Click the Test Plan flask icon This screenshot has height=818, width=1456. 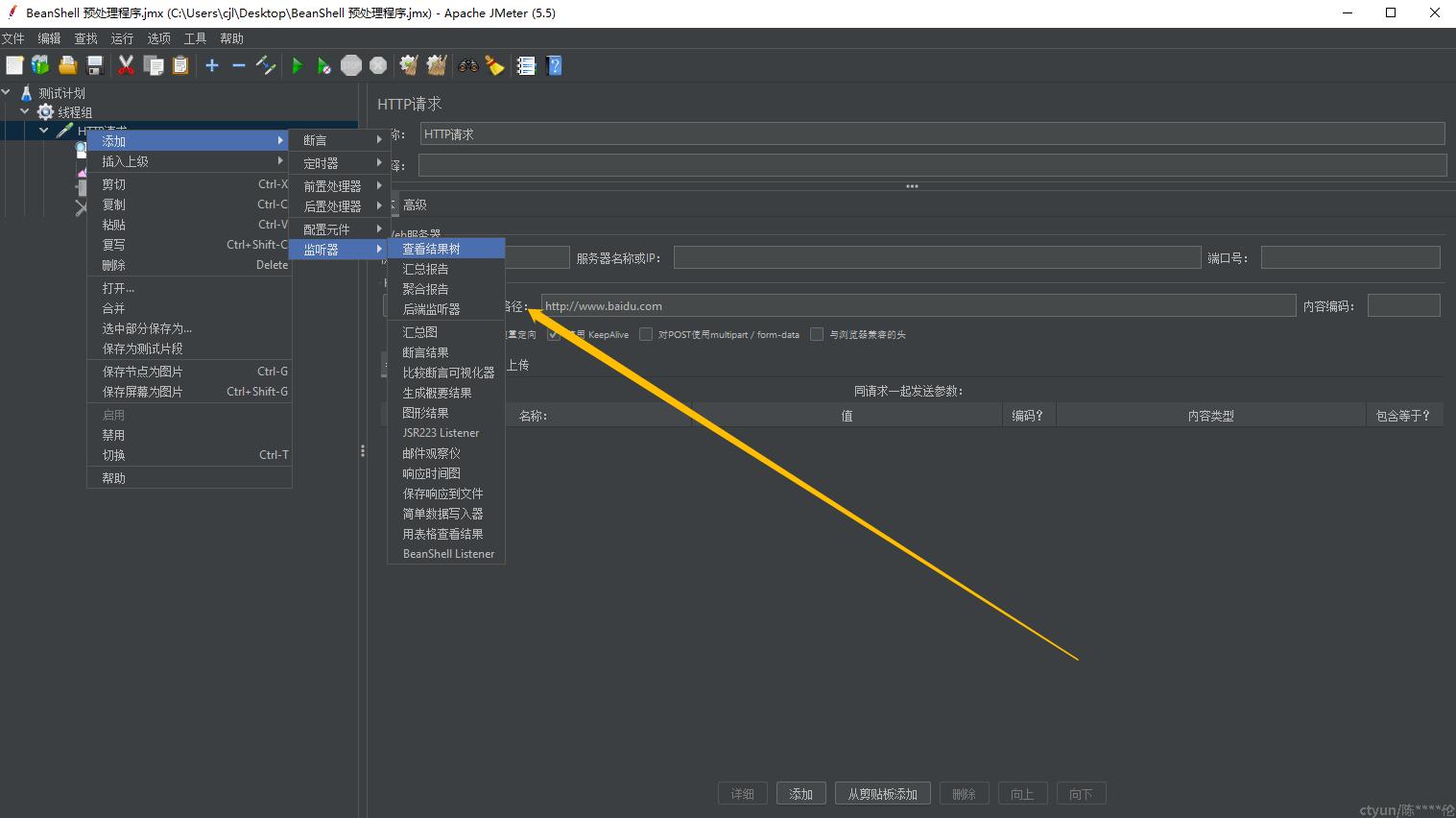pos(27,93)
